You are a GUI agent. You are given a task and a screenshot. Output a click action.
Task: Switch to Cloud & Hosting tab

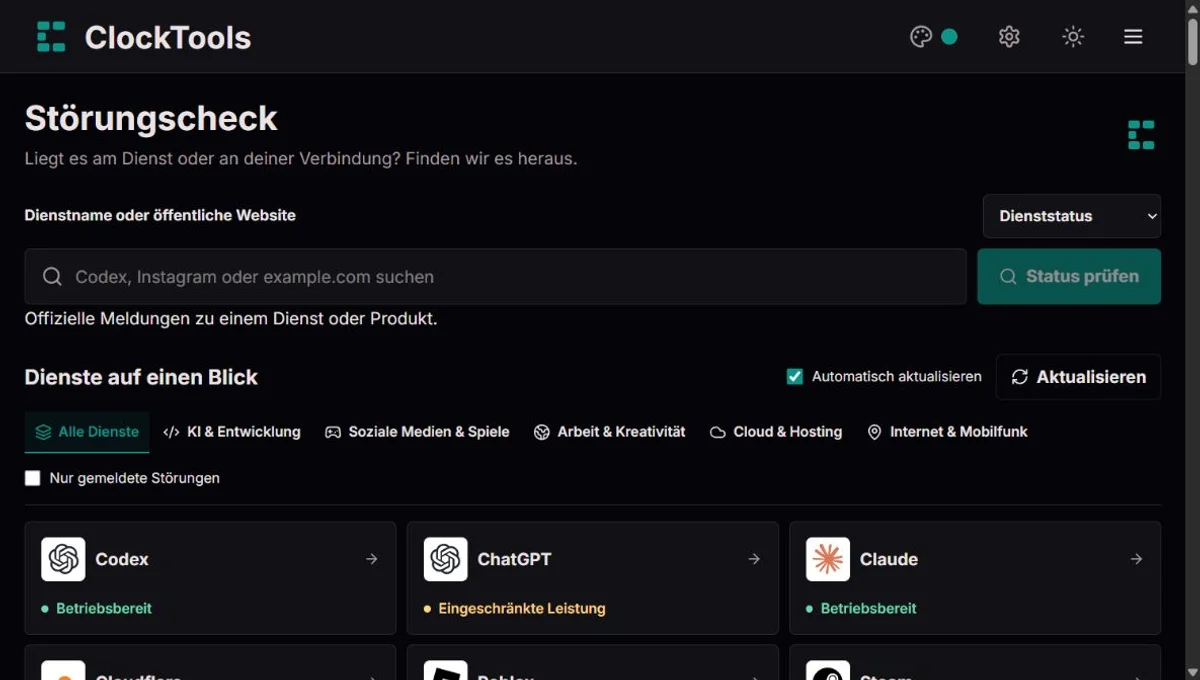(776, 432)
